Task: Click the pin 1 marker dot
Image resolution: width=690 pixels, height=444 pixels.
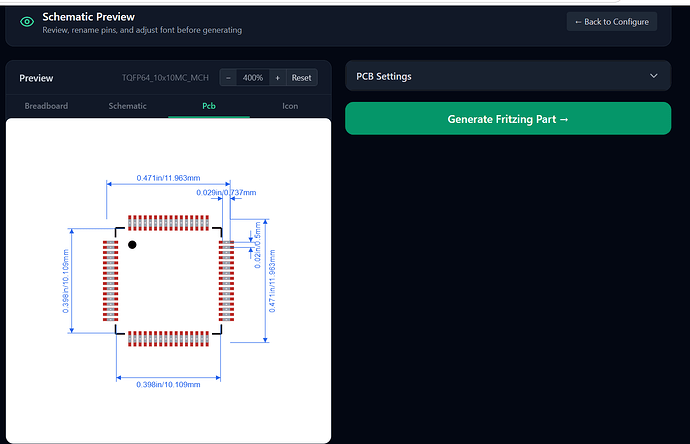Action: click(132, 245)
